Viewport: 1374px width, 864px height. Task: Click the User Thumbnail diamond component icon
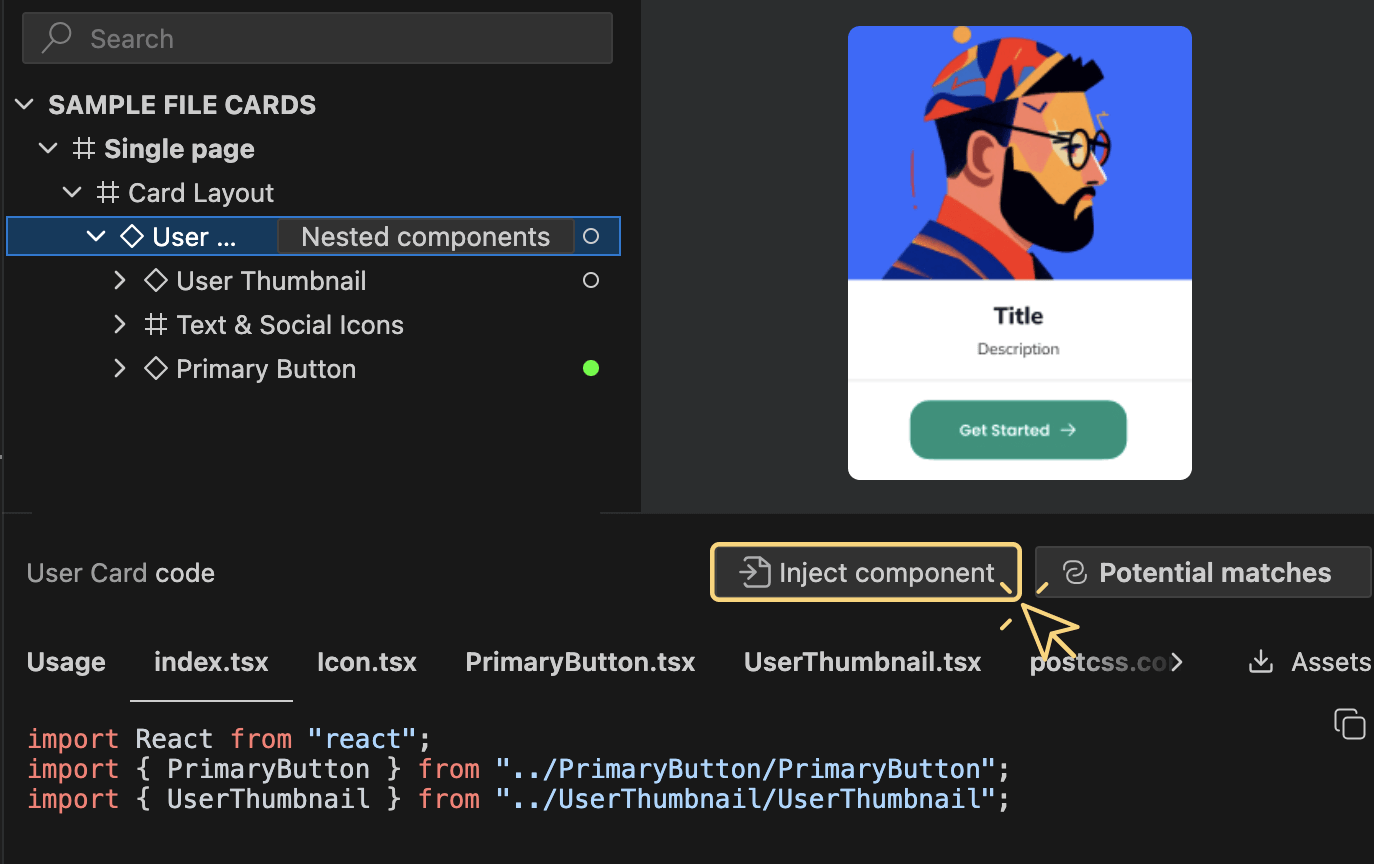[155, 281]
